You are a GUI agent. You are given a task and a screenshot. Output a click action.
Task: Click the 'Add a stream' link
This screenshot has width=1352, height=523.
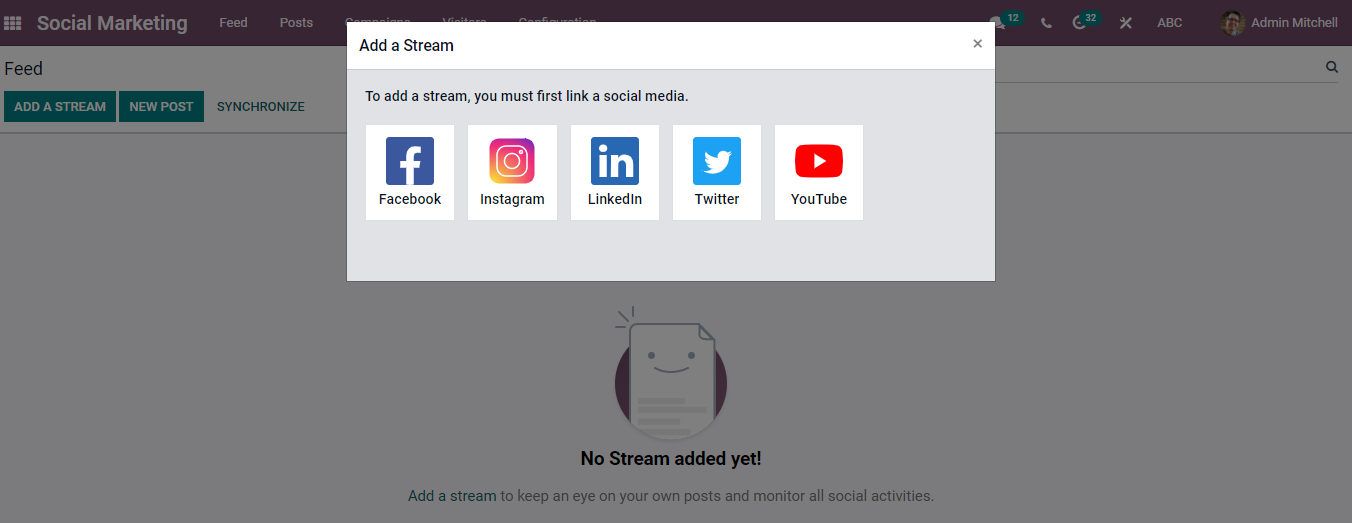(x=452, y=495)
